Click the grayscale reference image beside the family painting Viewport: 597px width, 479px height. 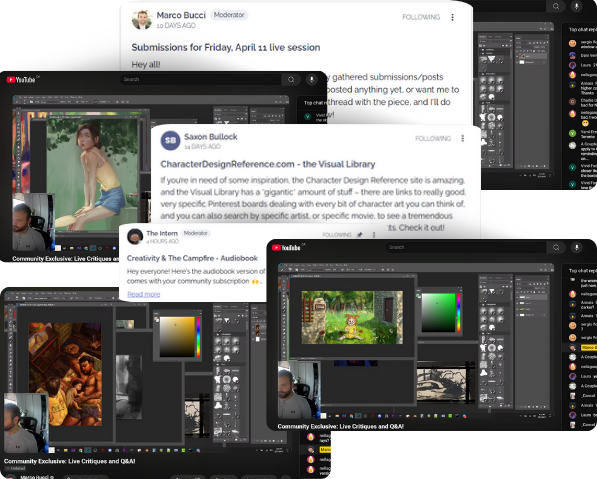(129, 387)
